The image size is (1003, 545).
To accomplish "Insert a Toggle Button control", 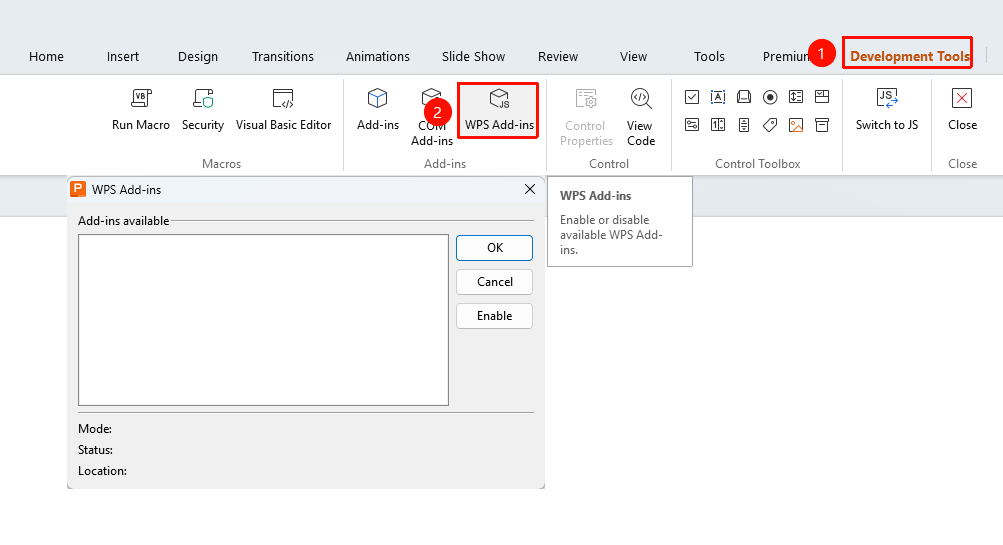I will 691,125.
